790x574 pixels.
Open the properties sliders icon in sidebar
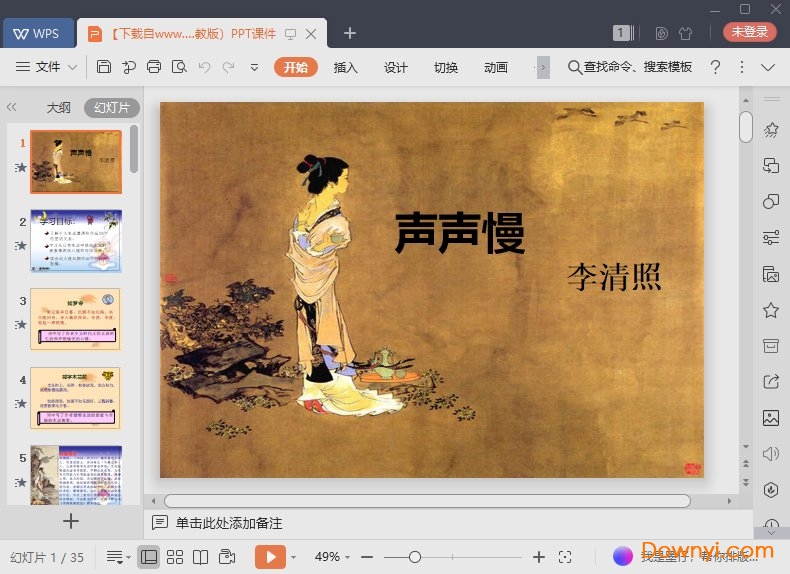[x=771, y=237]
